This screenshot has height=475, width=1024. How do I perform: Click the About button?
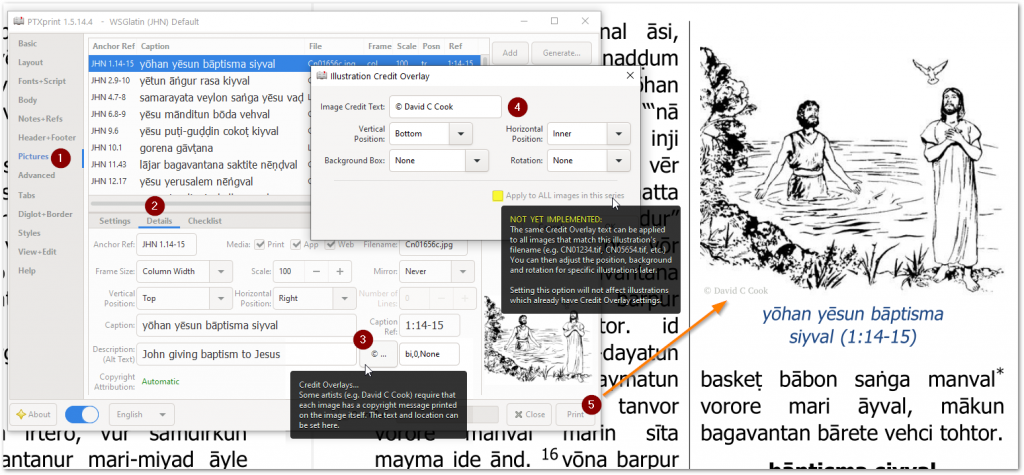pyautogui.click(x=33, y=414)
